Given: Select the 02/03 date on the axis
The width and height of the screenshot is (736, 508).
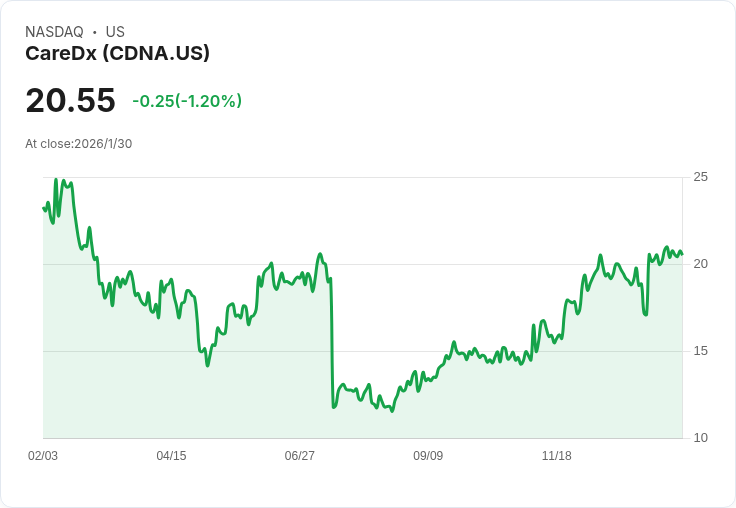Looking at the screenshot, I should tap(43, 456).
